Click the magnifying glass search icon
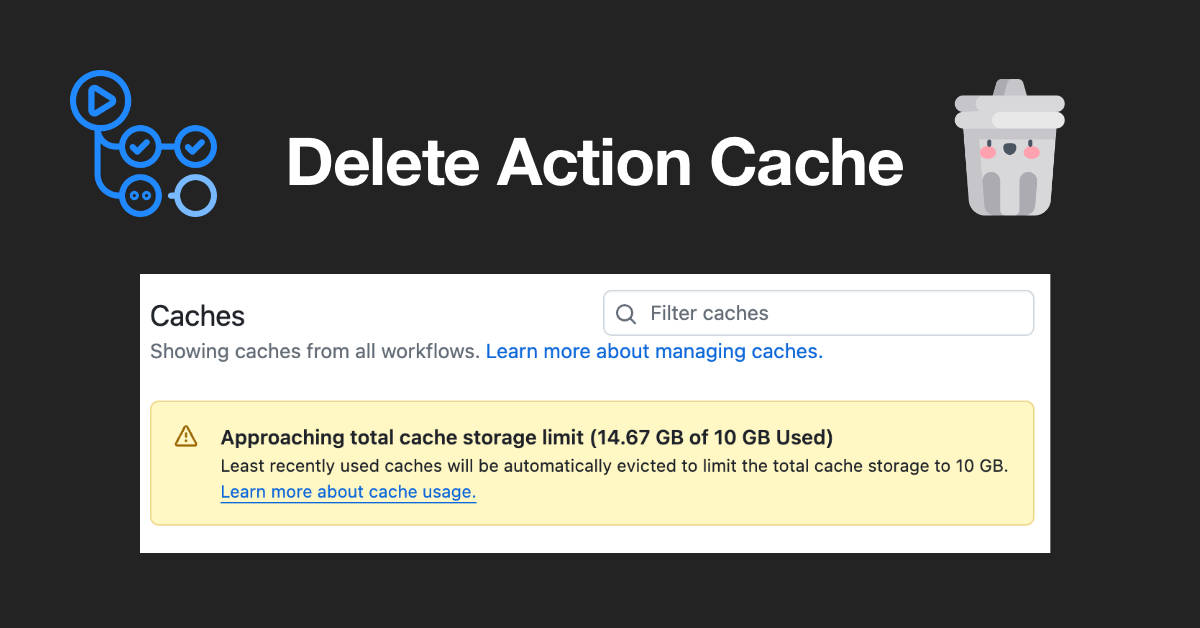Image resolution: width=1200 pixels, height=628 pixels. [626, 314]
